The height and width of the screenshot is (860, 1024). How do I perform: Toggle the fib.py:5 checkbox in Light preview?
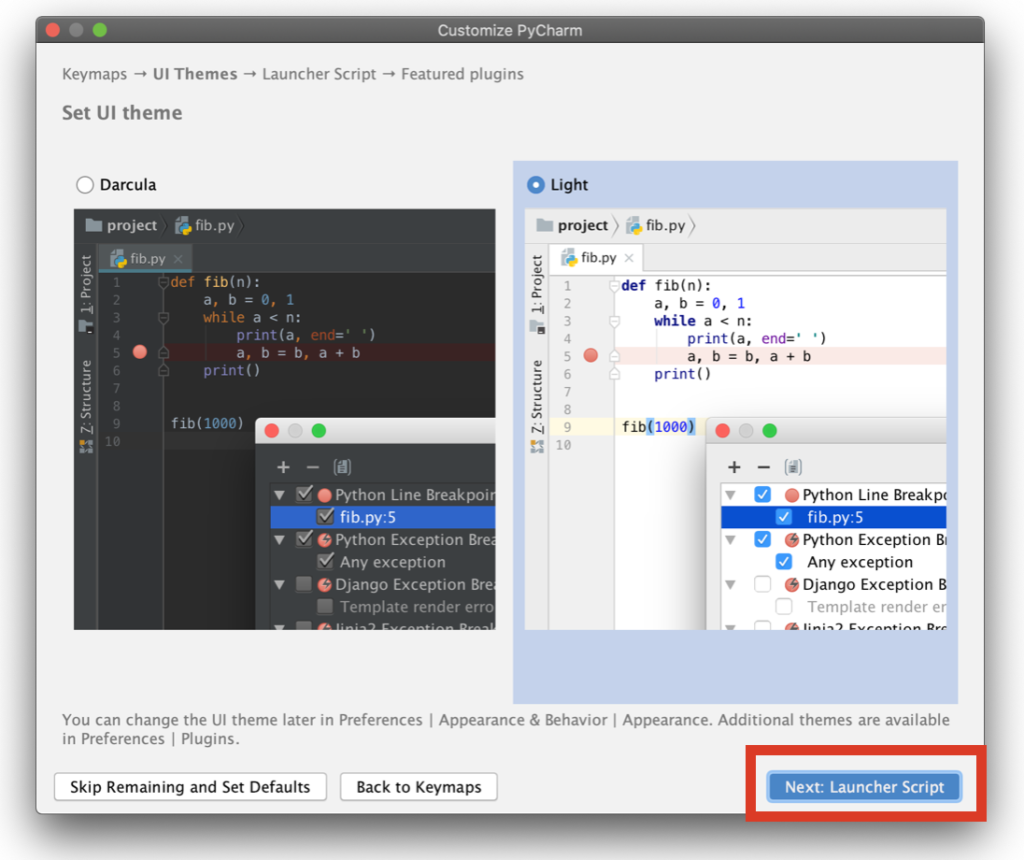pyautogui.click(x=784, y=517)
